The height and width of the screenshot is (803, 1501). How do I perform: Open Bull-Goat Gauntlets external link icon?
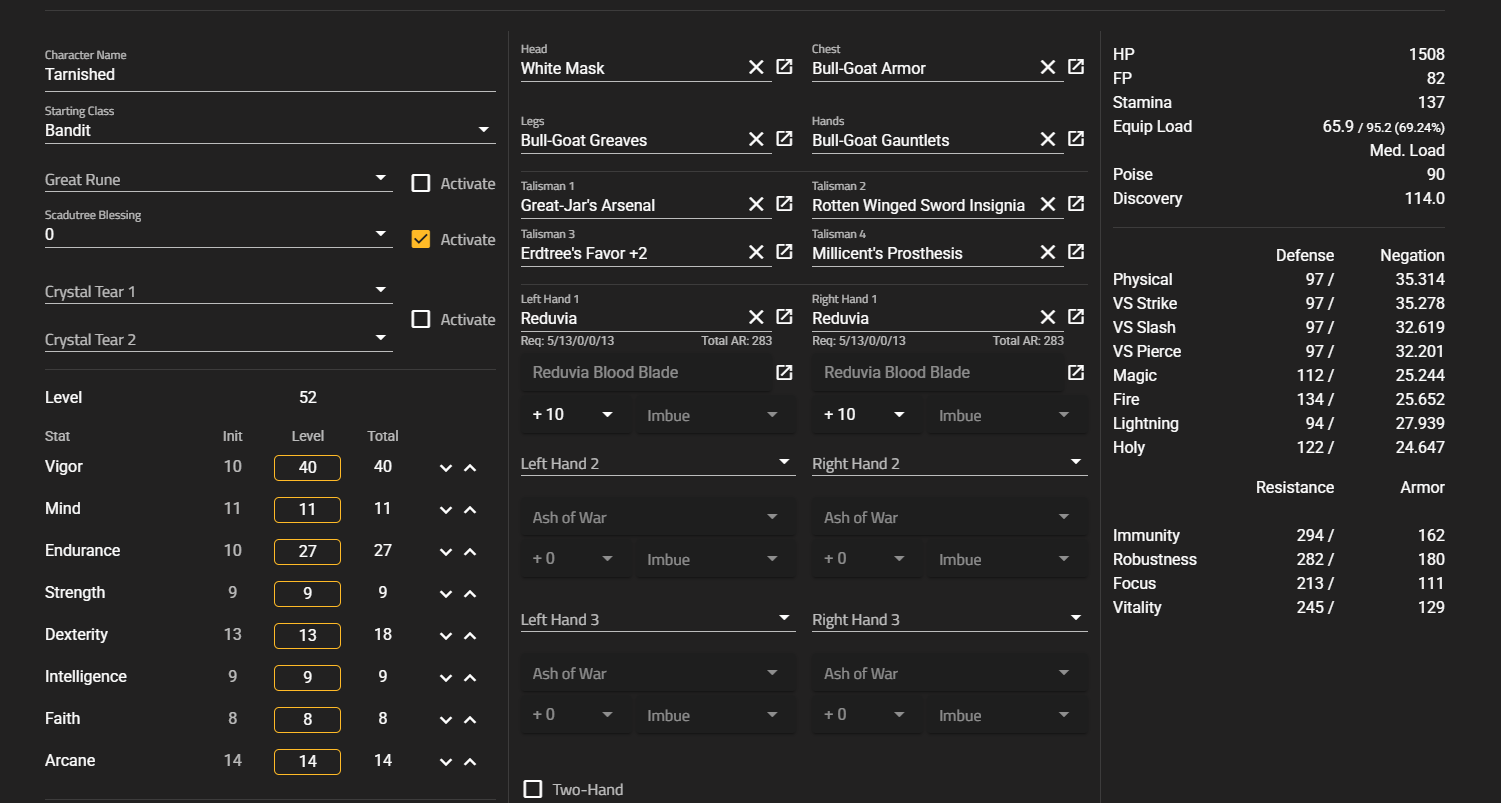1076,139
